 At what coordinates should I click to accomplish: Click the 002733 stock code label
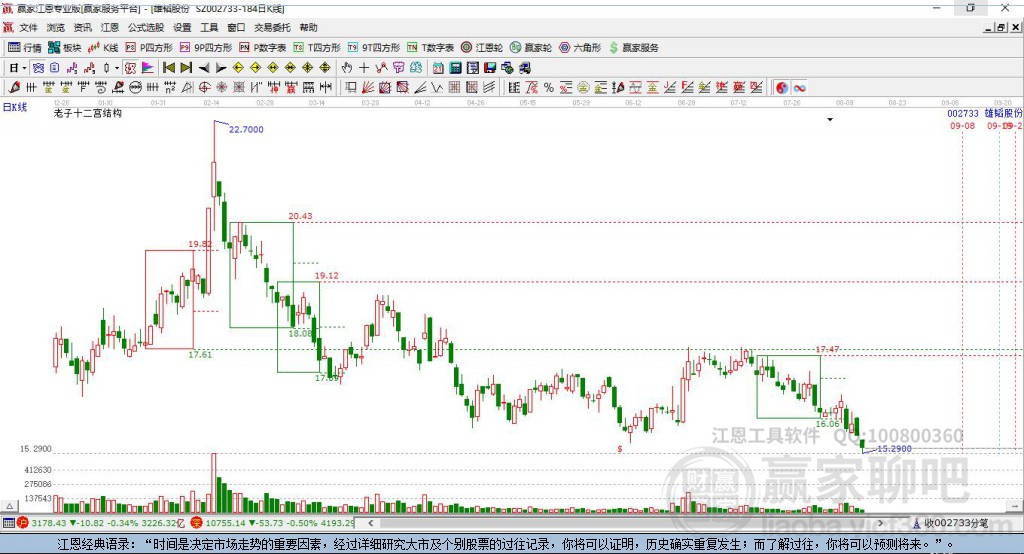pyautogui.click(x=963, y=114)
